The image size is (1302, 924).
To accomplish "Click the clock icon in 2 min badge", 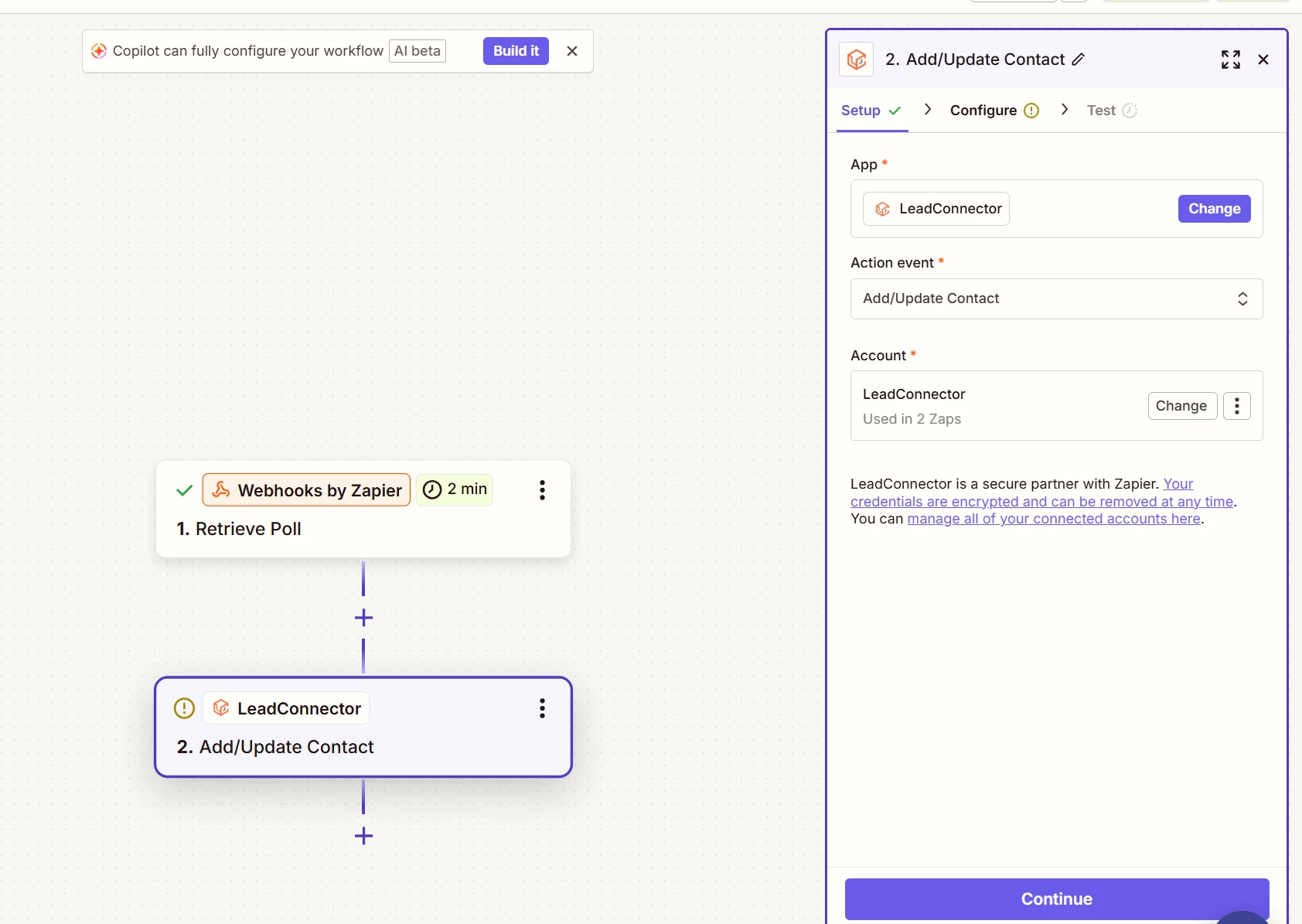I will click(x=432, y=489).
